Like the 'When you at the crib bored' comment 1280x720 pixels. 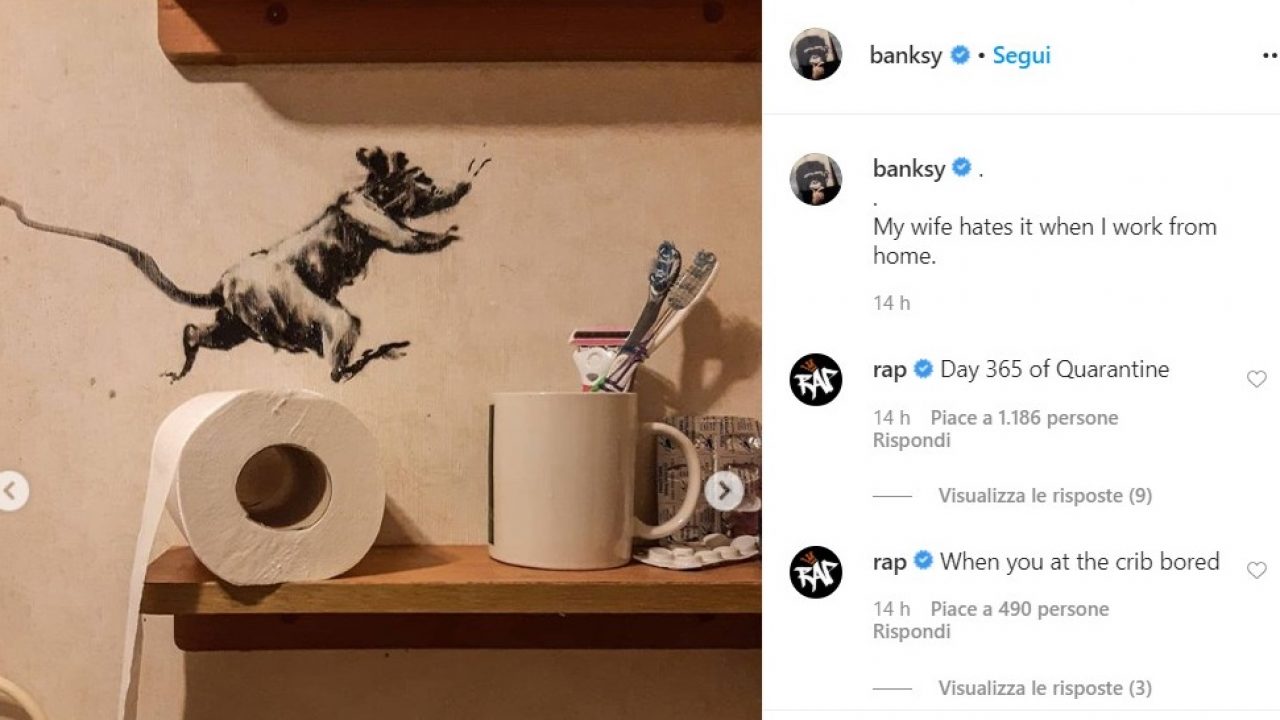click(1256, 570)
